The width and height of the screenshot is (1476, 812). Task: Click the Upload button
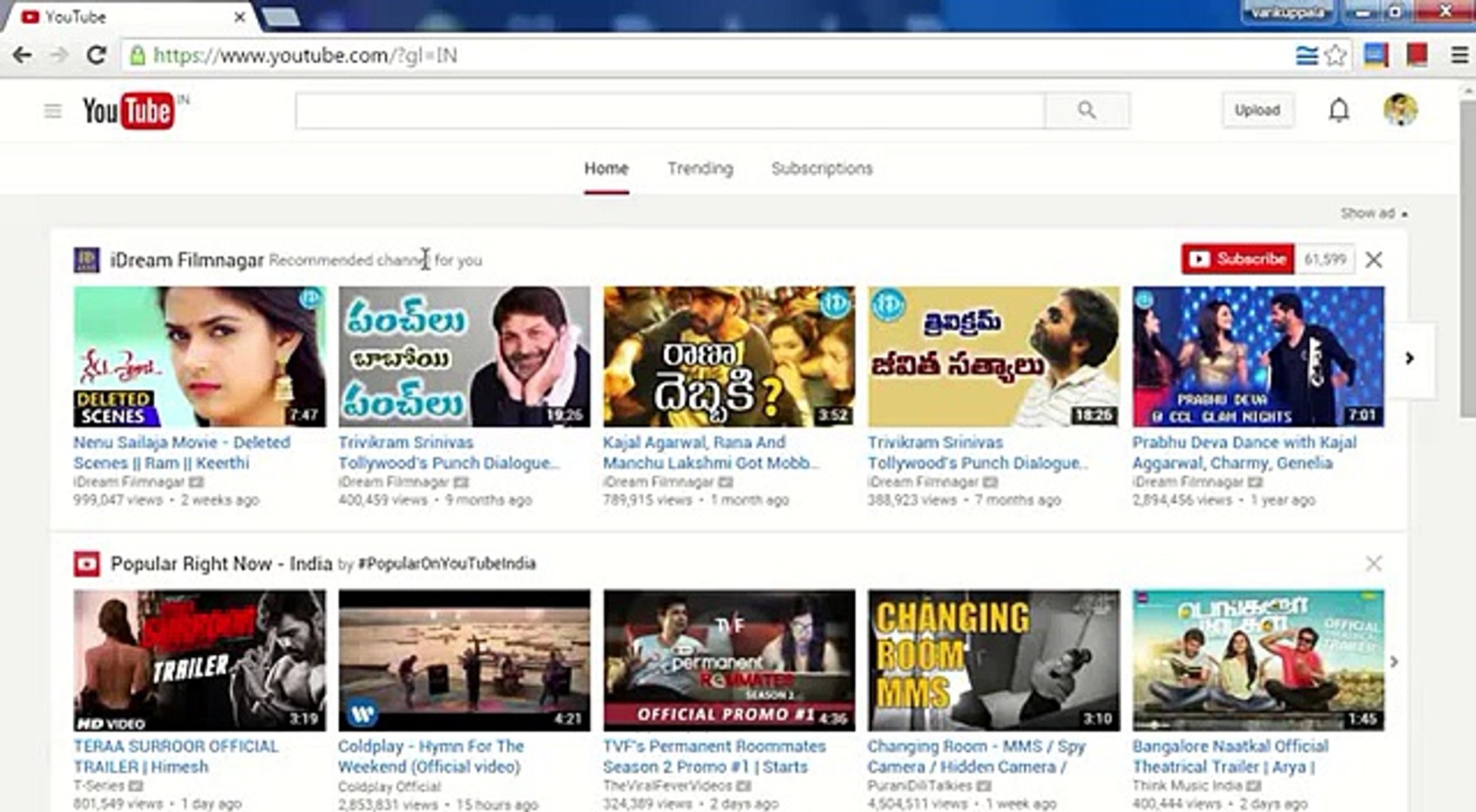click(x=1257, y=110)
